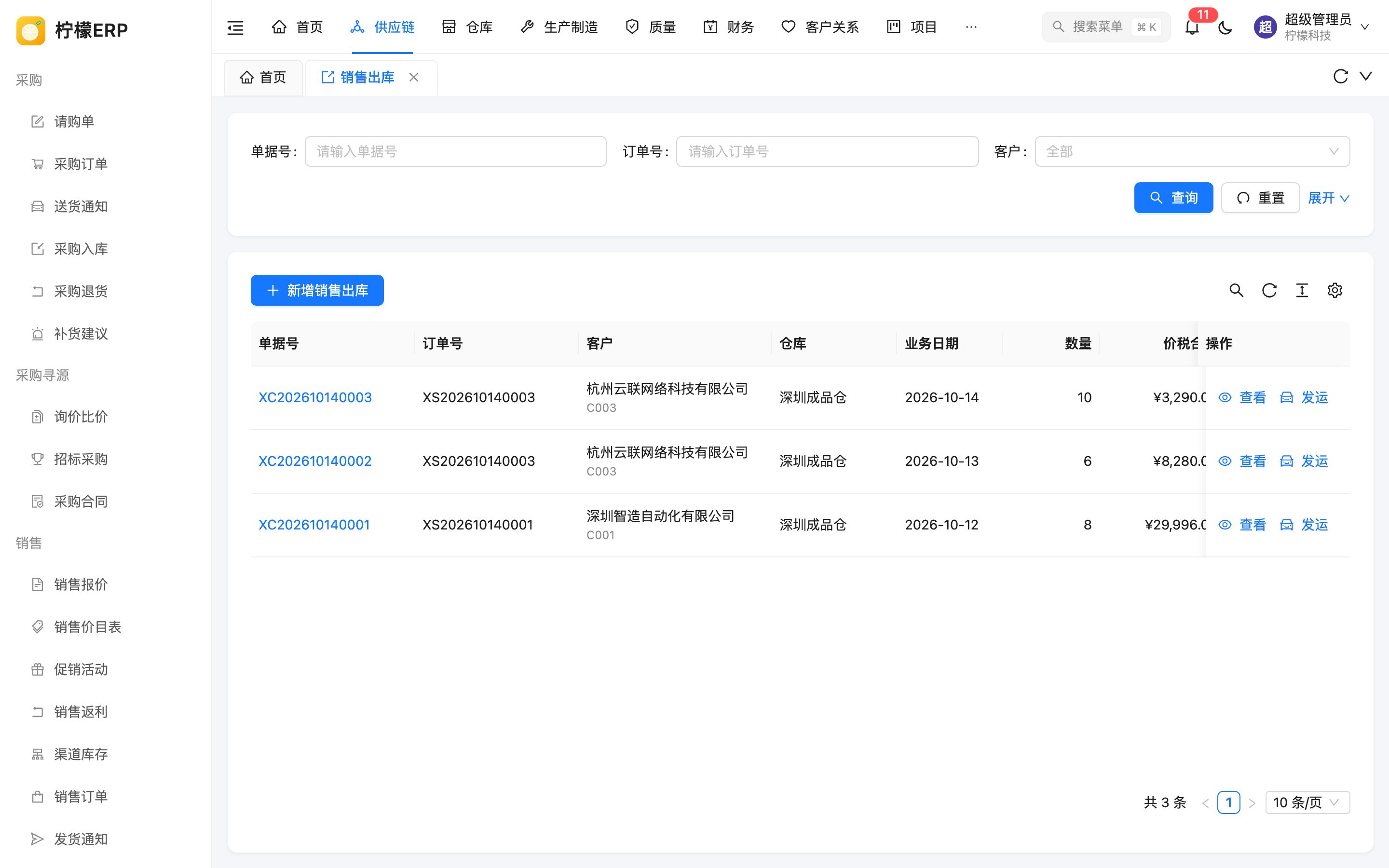Screen dimensions: 1389x868
Task: Select page 1 in pagination
Action: (x=1228, y=802)
